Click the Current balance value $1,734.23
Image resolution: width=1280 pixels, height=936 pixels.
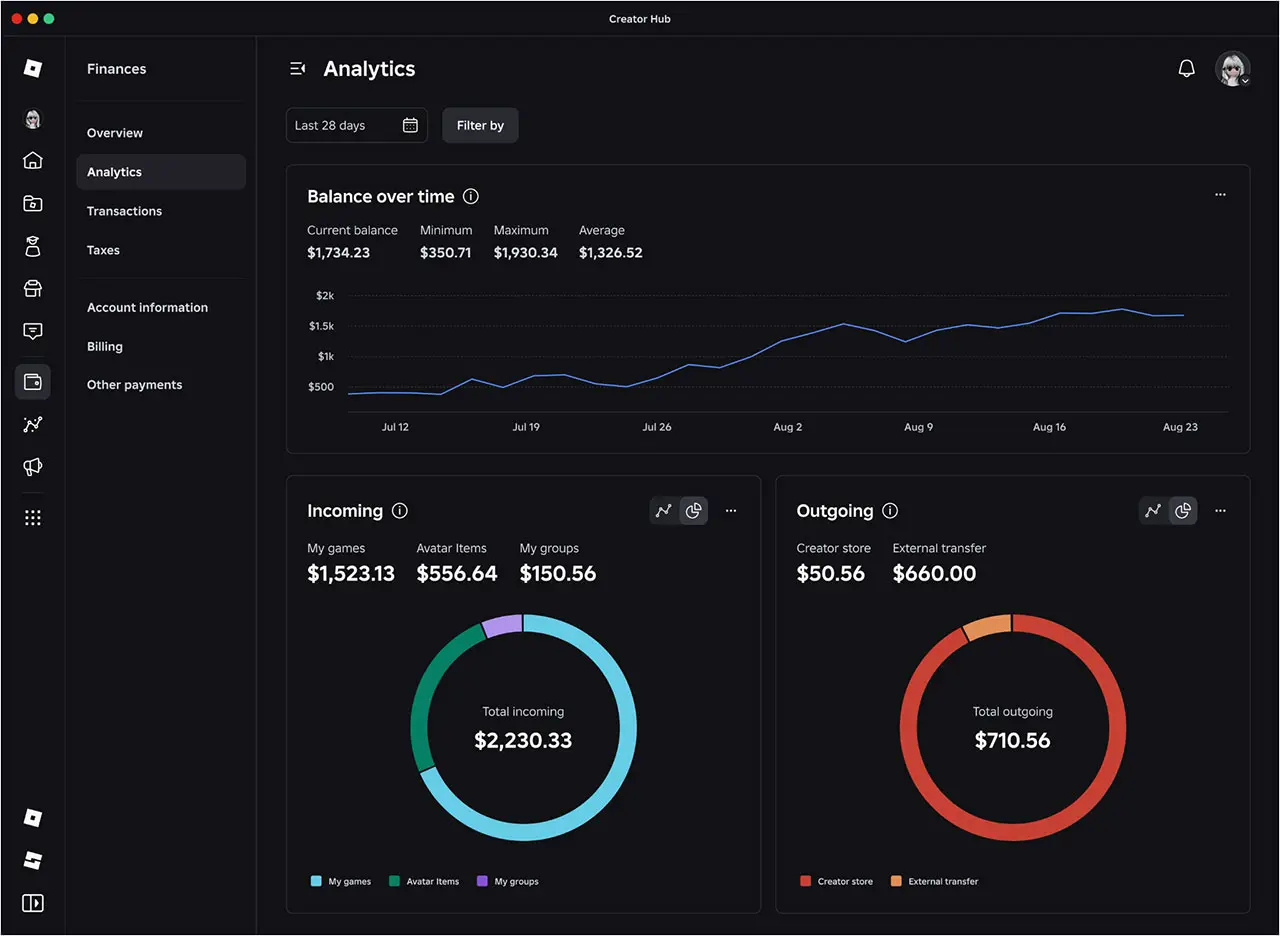click(338, 253)
